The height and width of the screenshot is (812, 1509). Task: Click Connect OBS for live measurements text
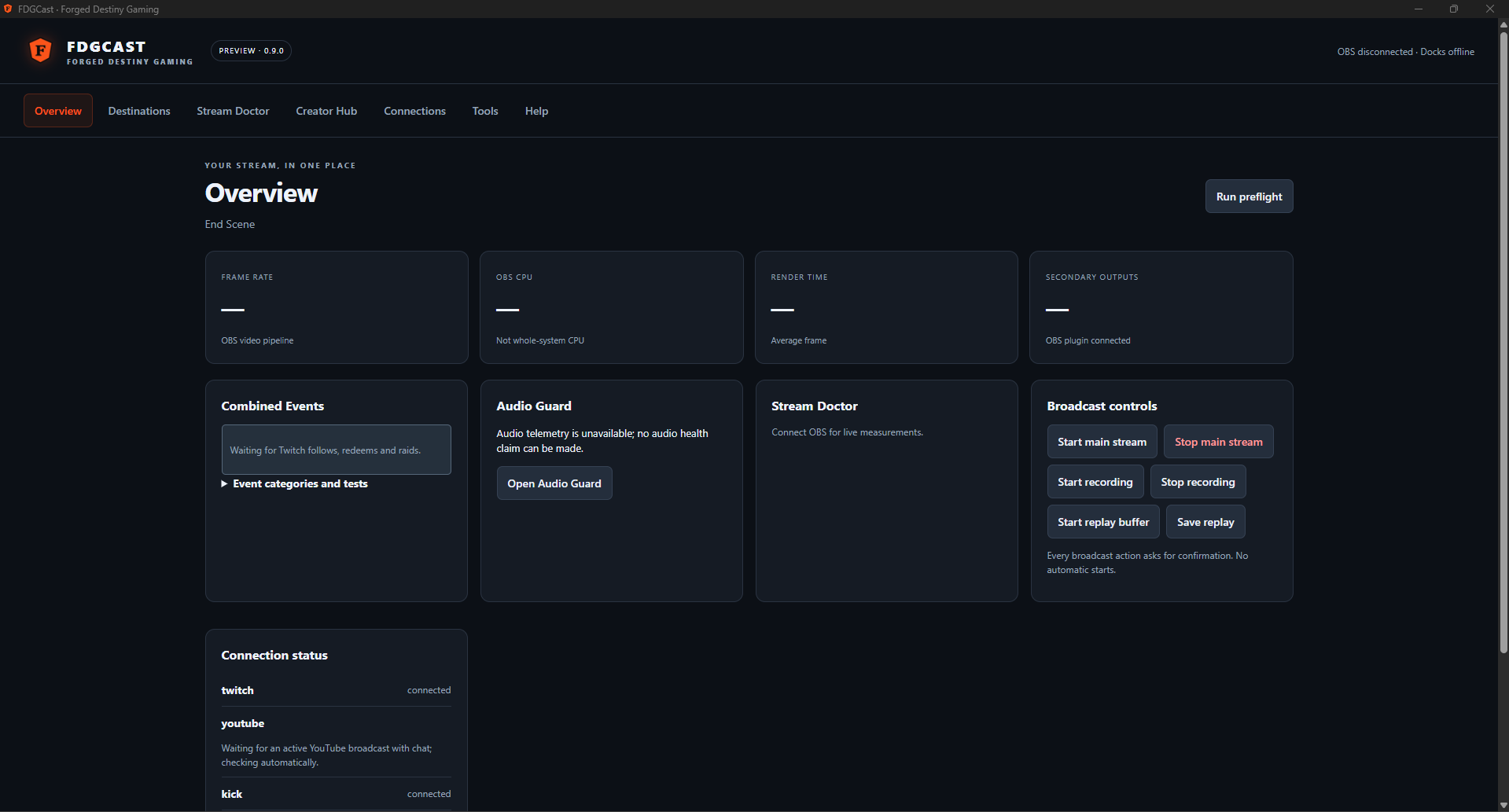coord(847,432)
